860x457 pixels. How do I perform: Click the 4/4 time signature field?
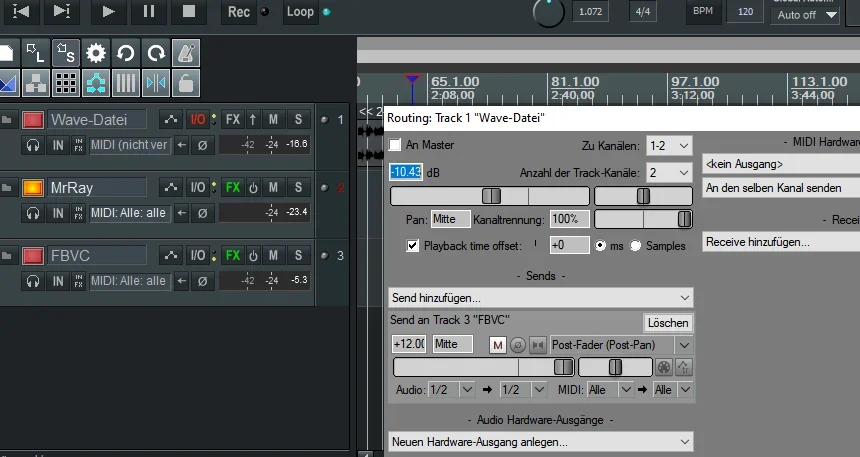click(643, 12)
